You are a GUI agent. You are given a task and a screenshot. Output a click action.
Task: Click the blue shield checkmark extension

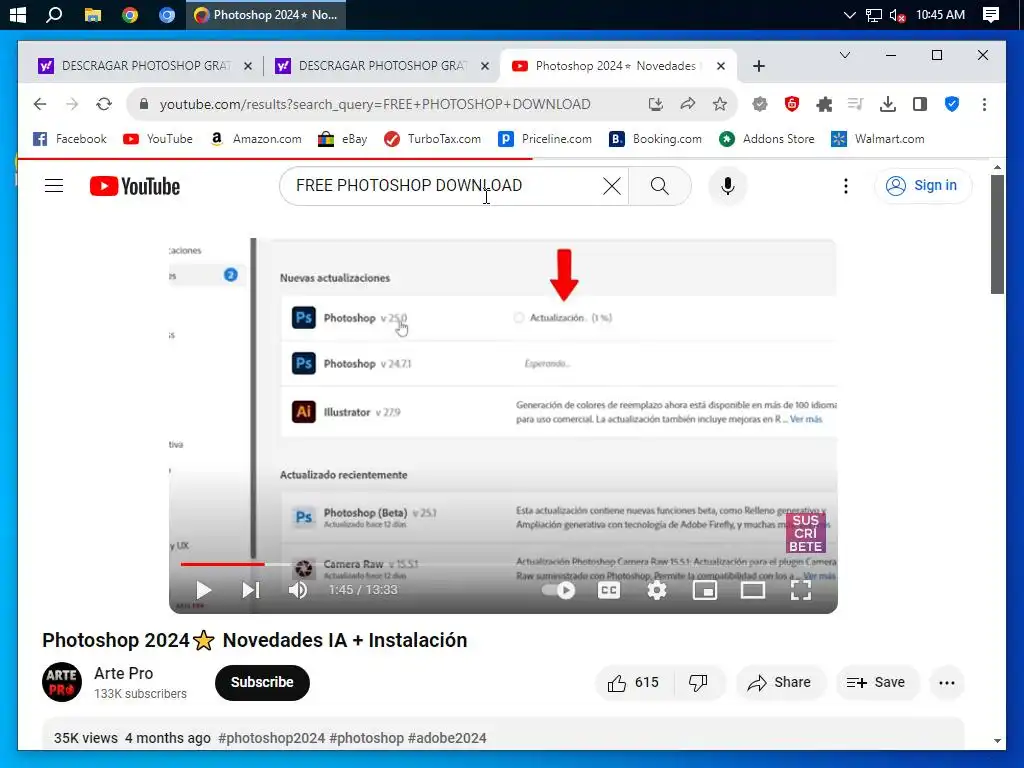pyautogui.click(x=952, y=104)
